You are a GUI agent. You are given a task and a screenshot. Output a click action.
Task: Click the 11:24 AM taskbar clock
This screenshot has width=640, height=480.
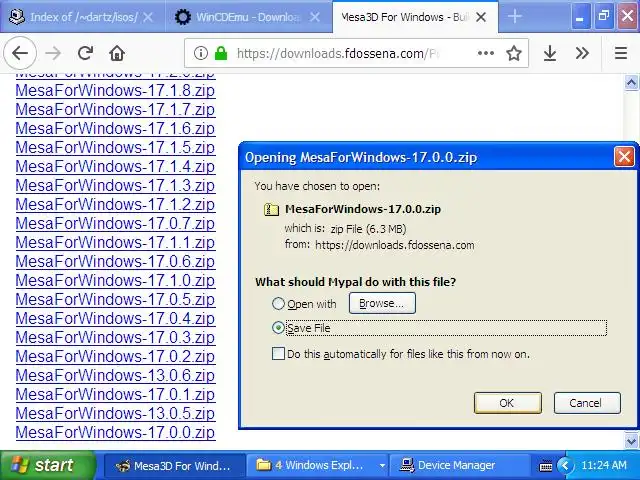(604, 465)
